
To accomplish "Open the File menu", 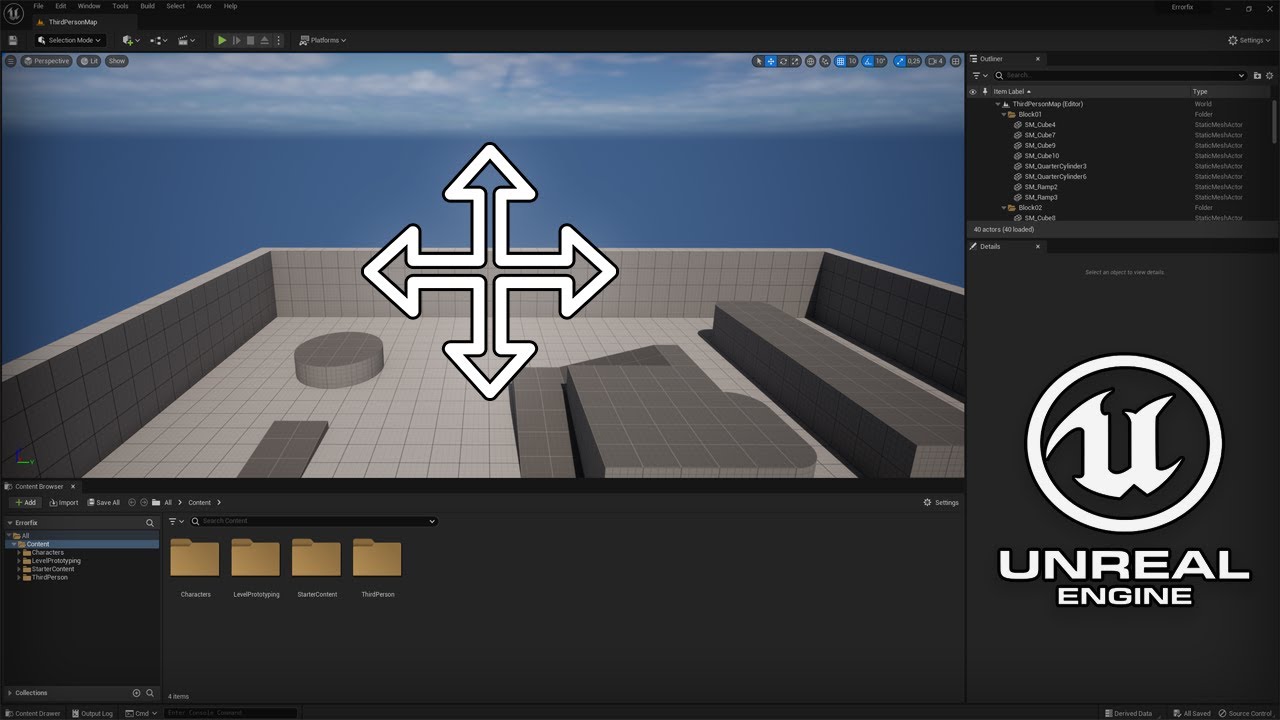I will [x=38, y=6].
